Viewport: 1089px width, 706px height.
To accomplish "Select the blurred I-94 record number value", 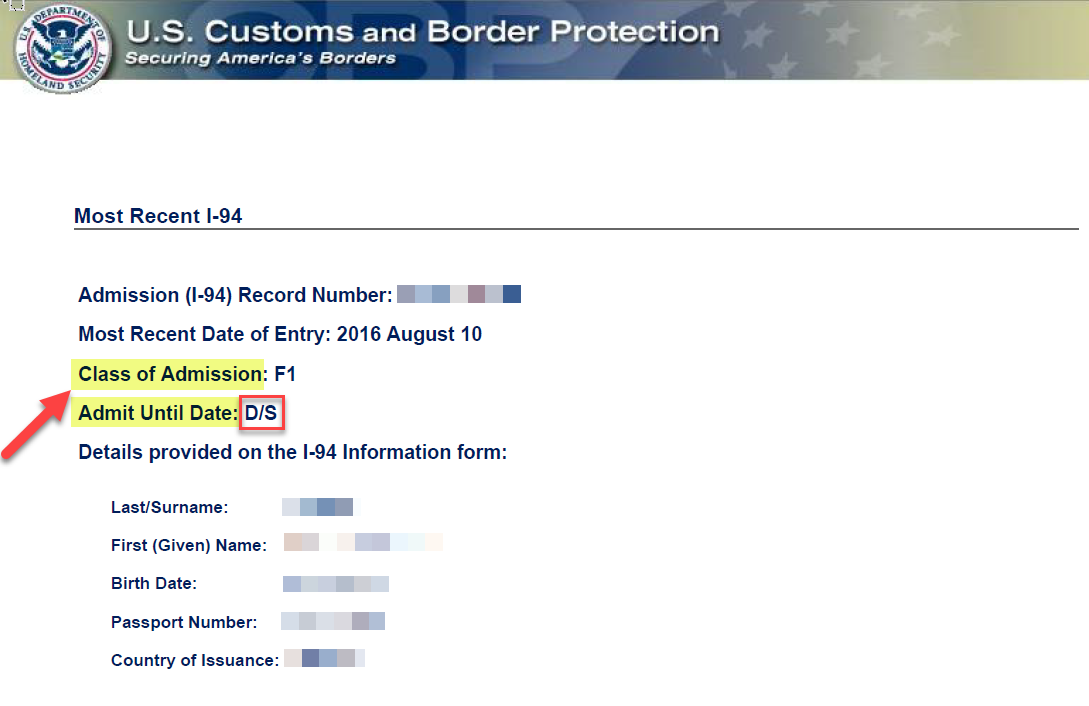I will (x=459, y=295).
